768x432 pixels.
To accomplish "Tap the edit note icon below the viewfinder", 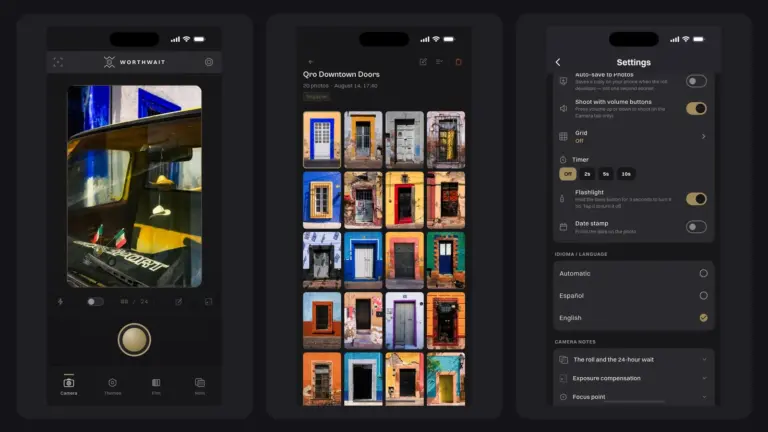I will pyautogui.click(x=179, y=302).
